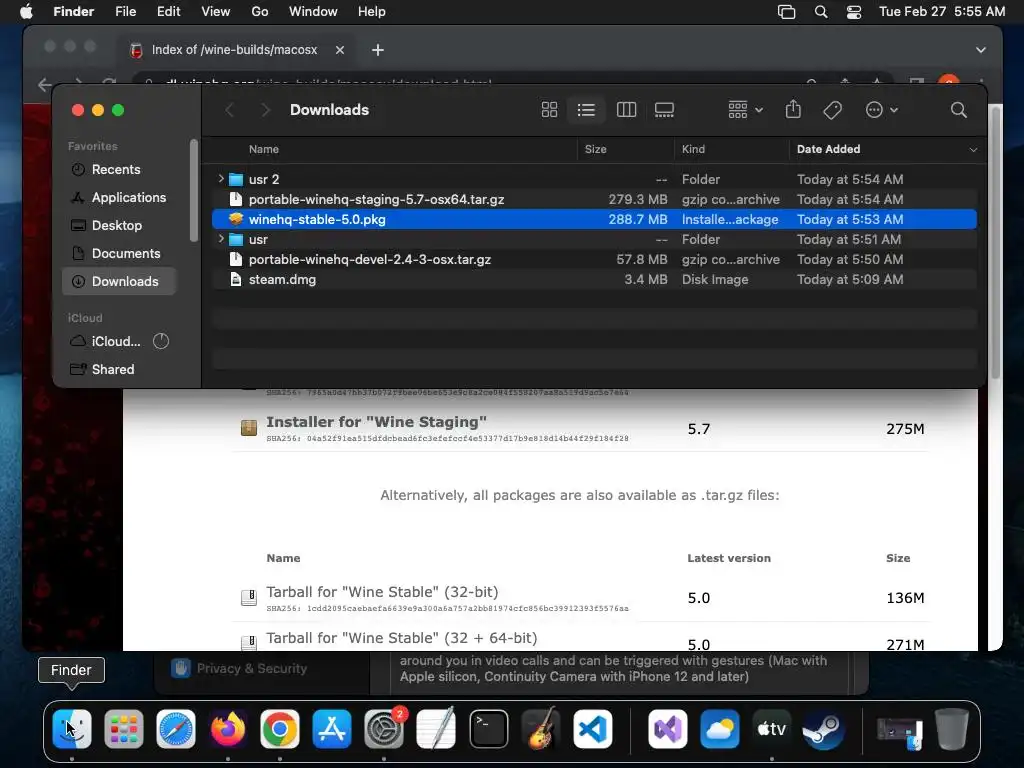The height and width of the screenshot is (768, 1024).
Task: Open Finder from the Dock
Action: click(x=72, y=729)
